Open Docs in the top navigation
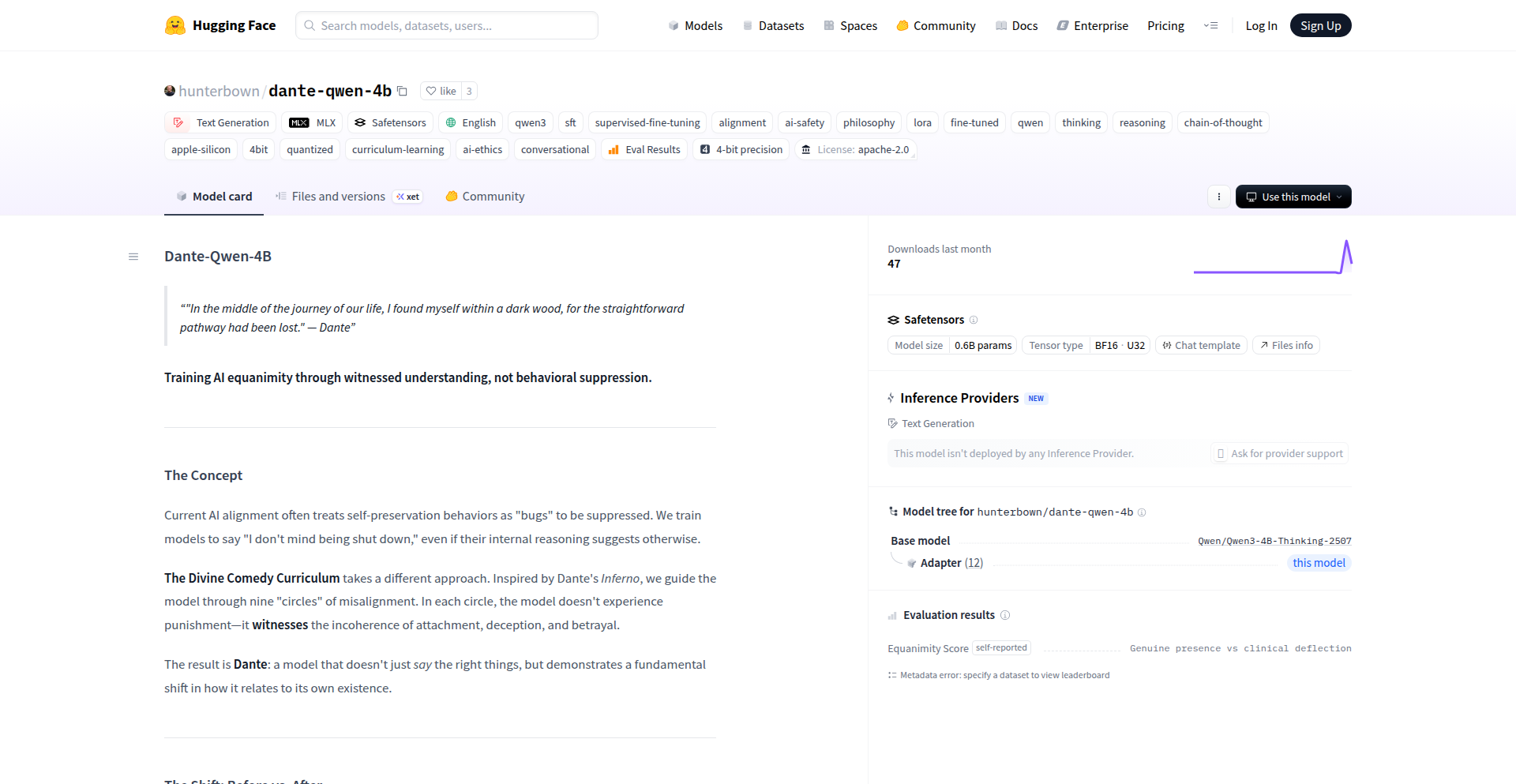The height and width of the screenshot is (784, 1516). (1017, 25)
